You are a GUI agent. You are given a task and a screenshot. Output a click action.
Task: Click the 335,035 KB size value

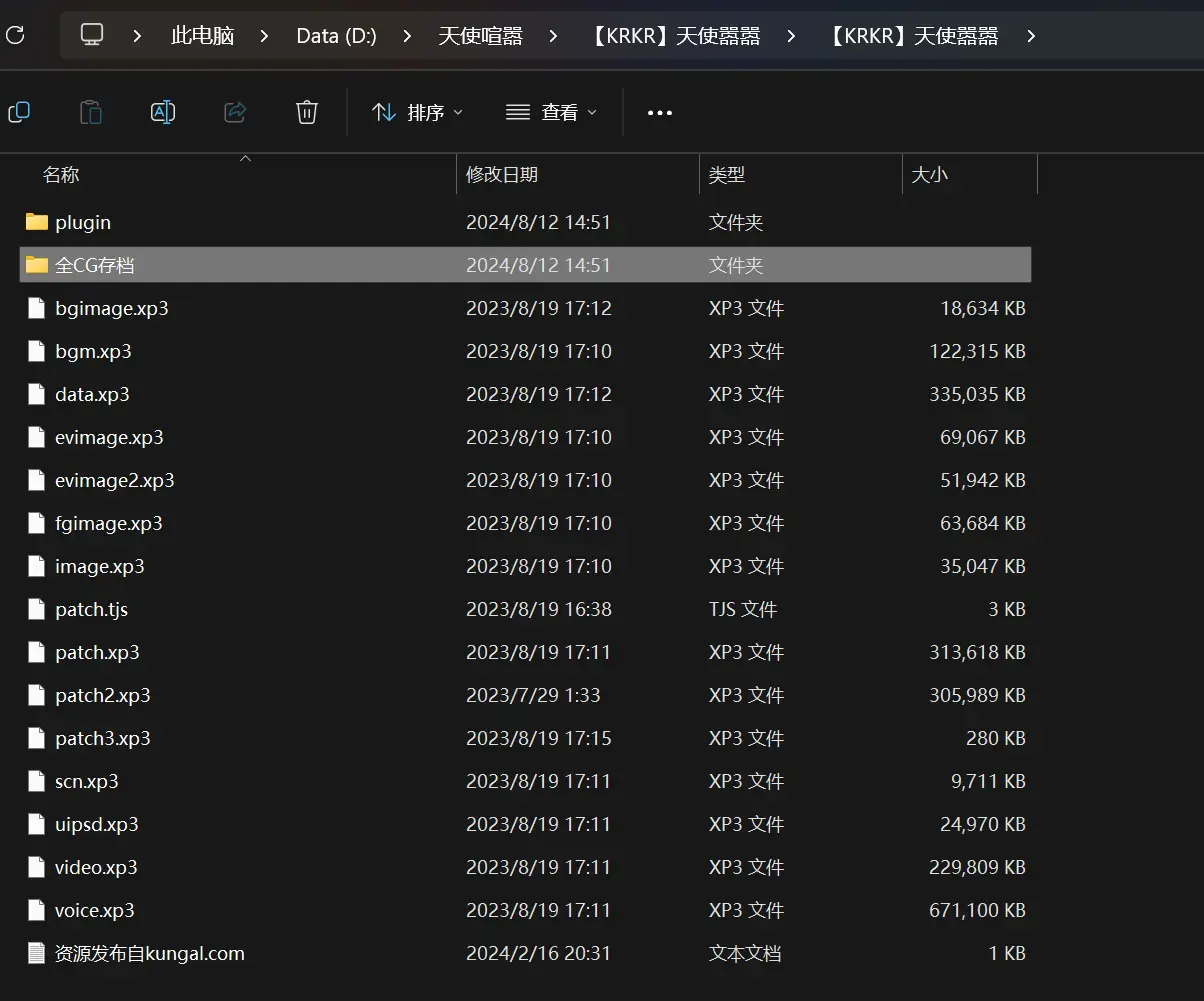(x=977, y=394)
